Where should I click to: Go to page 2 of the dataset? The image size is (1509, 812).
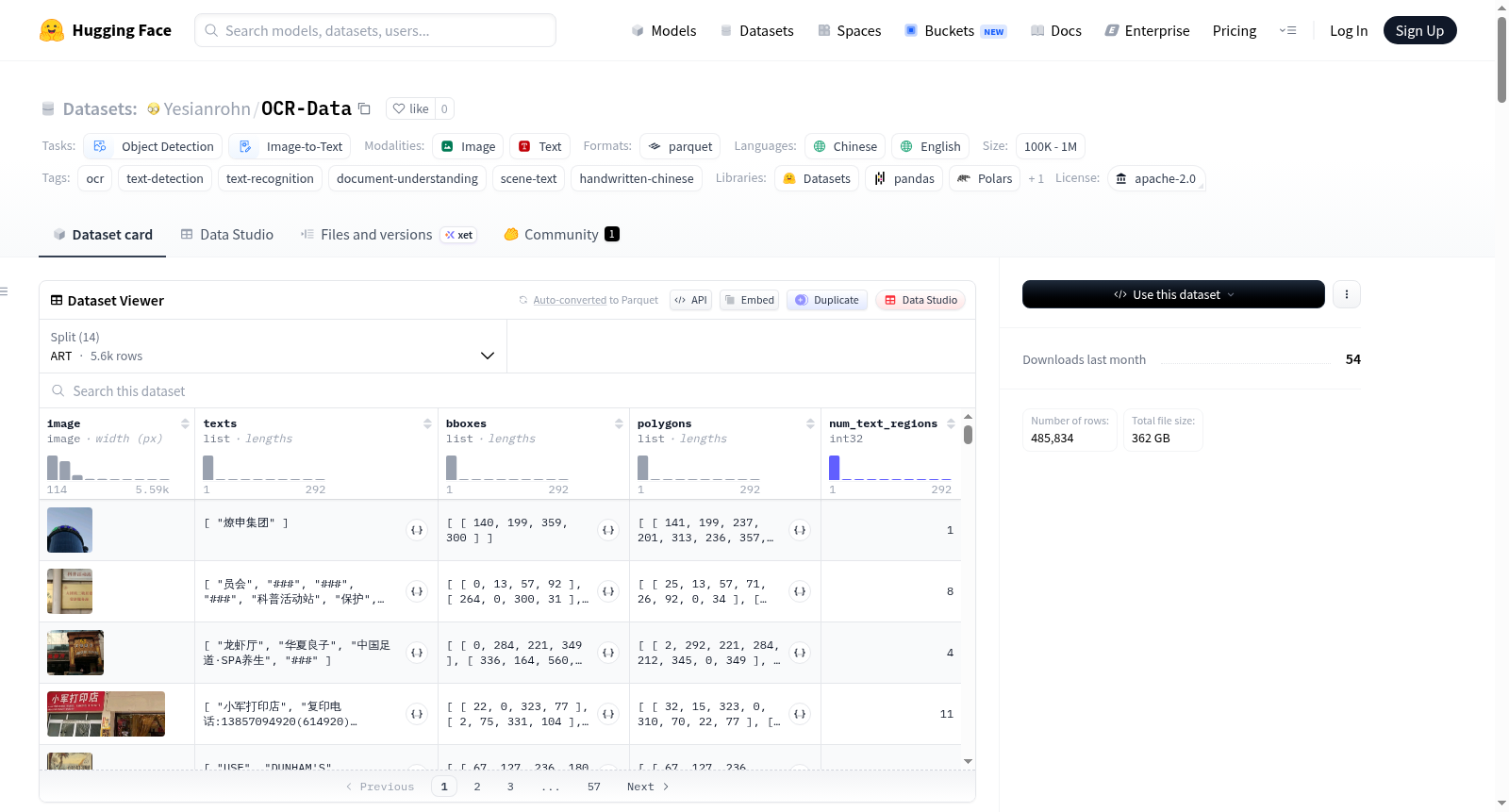tap(477, 787)
